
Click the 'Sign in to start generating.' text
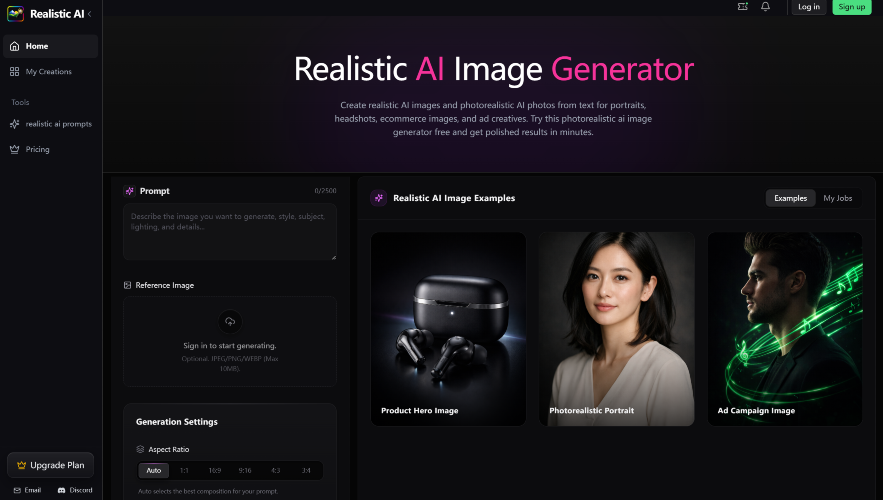(230, 346)
